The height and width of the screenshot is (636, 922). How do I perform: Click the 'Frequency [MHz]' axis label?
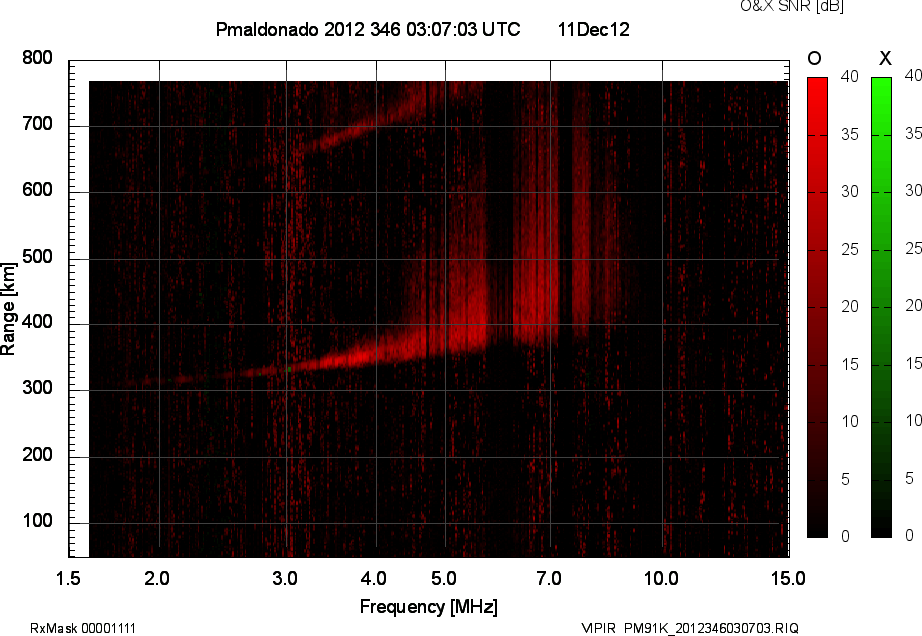click(429, 607)
